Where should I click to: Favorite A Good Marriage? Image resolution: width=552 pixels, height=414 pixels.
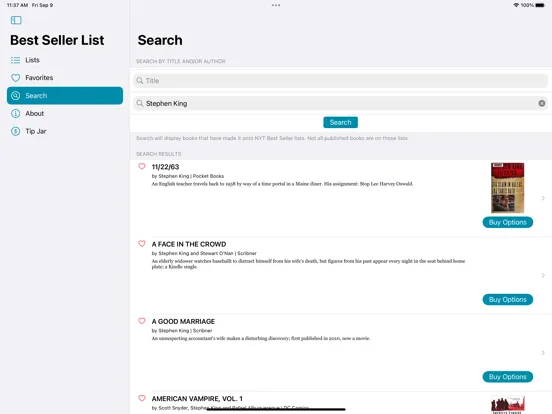[142, 321]
